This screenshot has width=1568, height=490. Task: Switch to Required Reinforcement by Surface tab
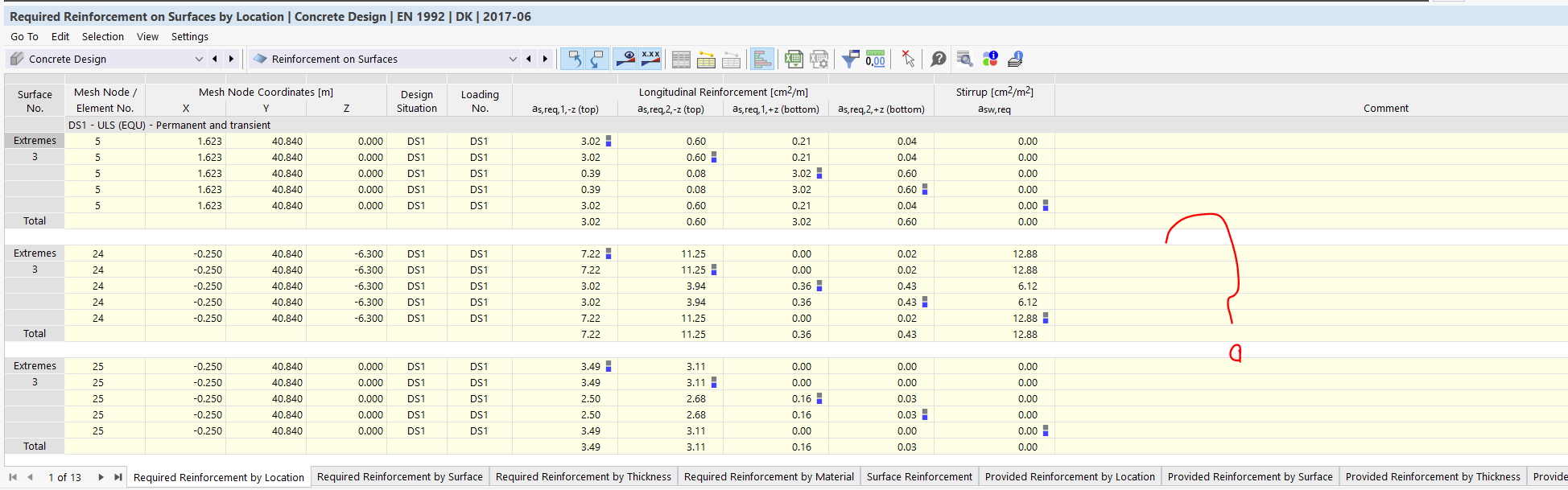pos(400,476)
